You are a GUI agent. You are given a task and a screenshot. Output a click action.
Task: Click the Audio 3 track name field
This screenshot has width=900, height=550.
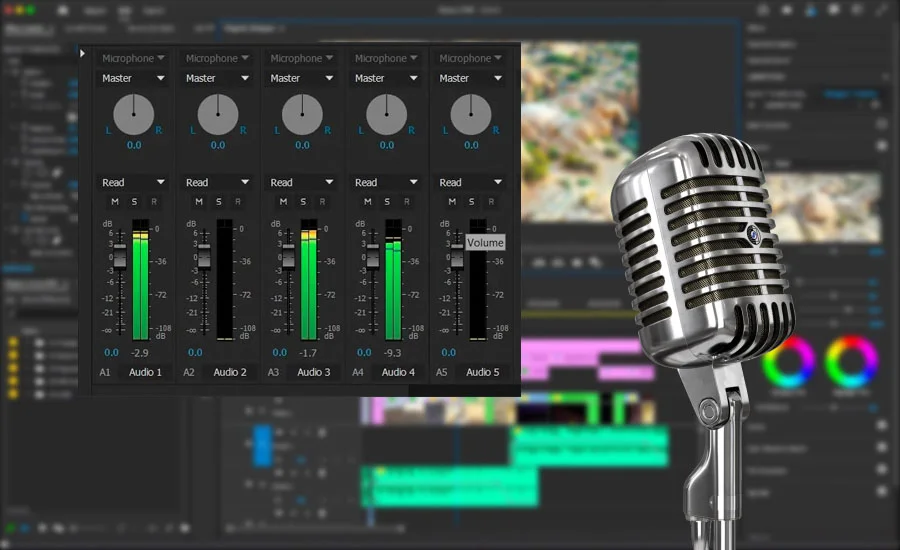tap(314, 372)
